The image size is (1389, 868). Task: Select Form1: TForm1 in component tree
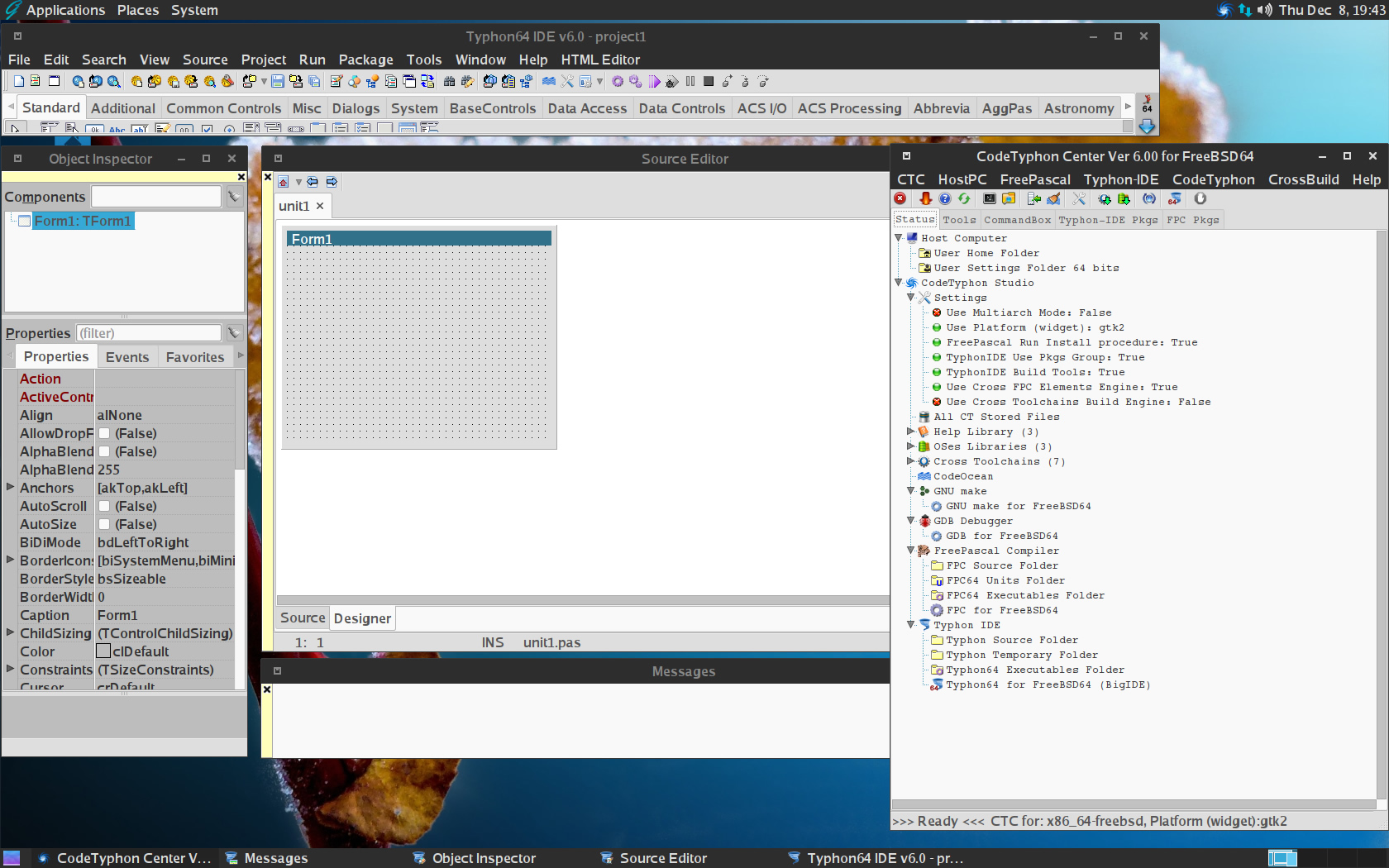(82, 221)
